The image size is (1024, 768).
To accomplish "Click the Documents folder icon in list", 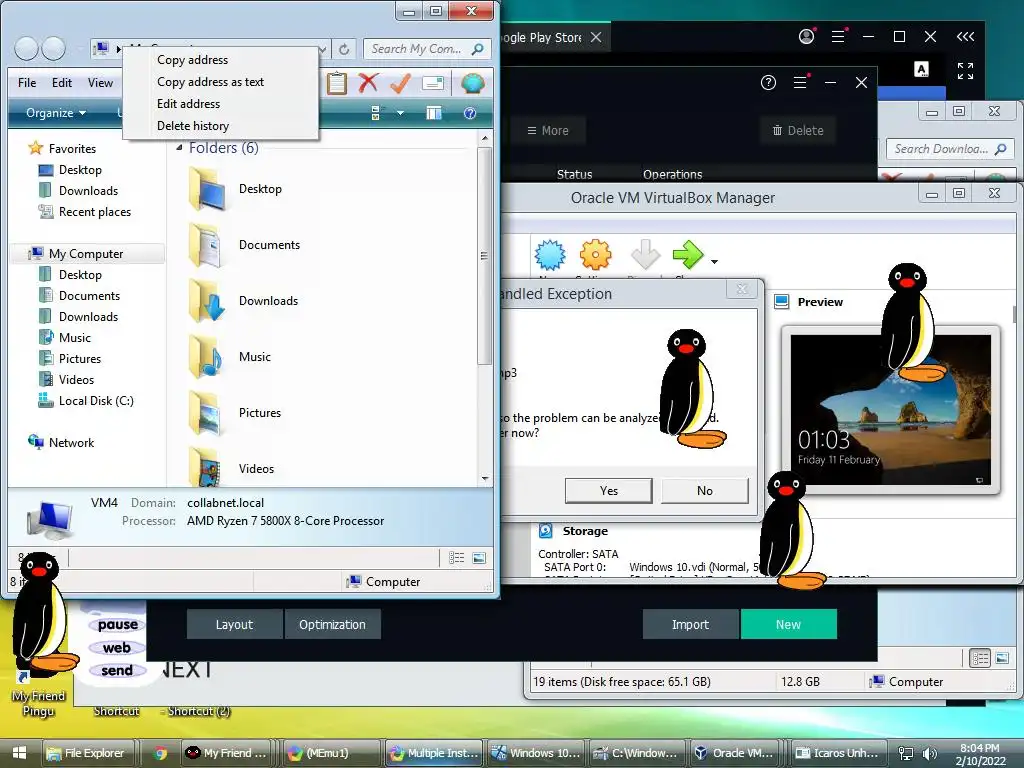I will pyautogui.click(x=206, y=245).
